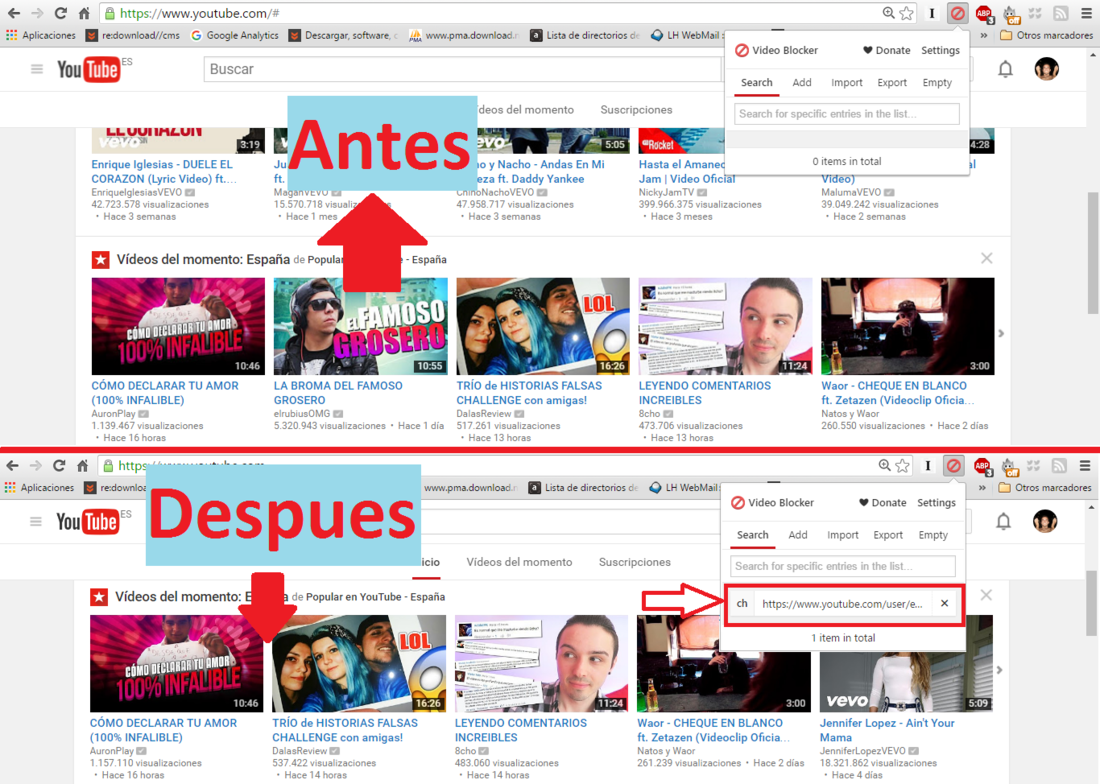The height and width of the screenshot is (784, 1100).
Task: Click Adblock Plus icon in Antes browser toolbar
Action: click(x=984, y=13)
